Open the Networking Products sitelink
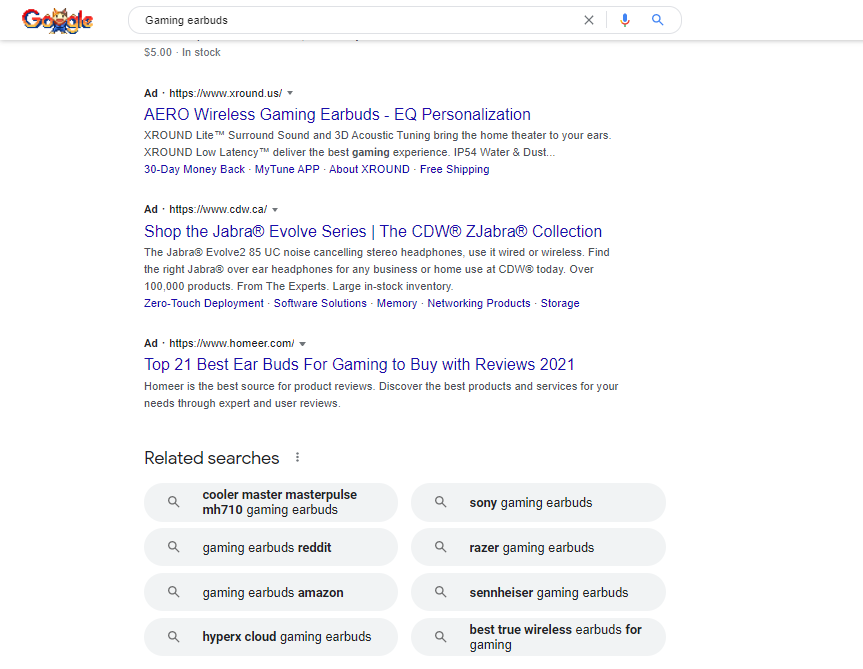 tap(479, 303)
